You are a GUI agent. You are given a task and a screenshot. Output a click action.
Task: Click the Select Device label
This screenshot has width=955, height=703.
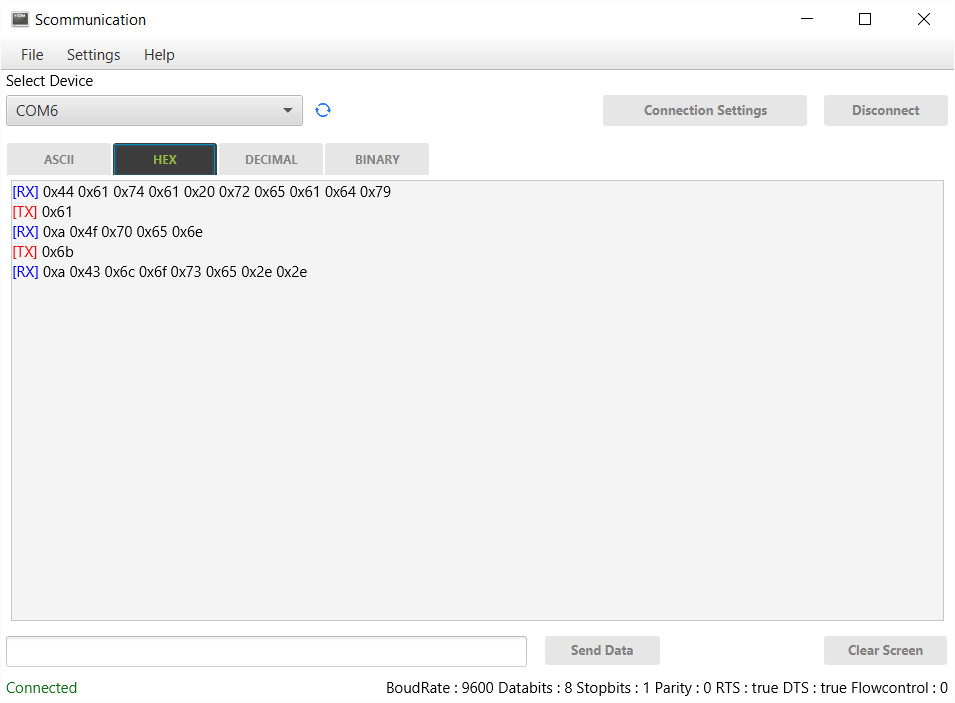[49, 81]
